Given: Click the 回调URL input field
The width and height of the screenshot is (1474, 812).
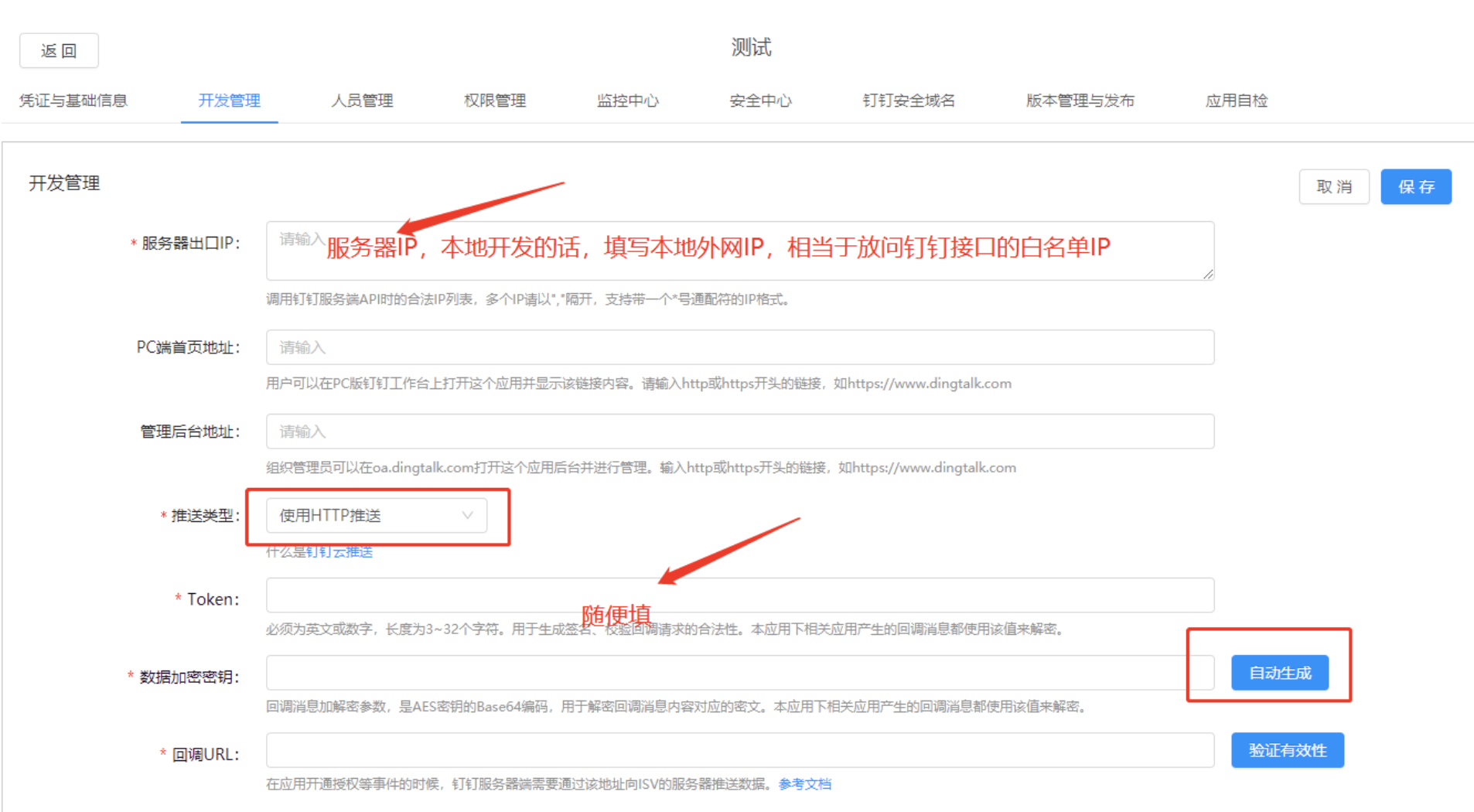Looking at the screenshot, I should (740, 750).
